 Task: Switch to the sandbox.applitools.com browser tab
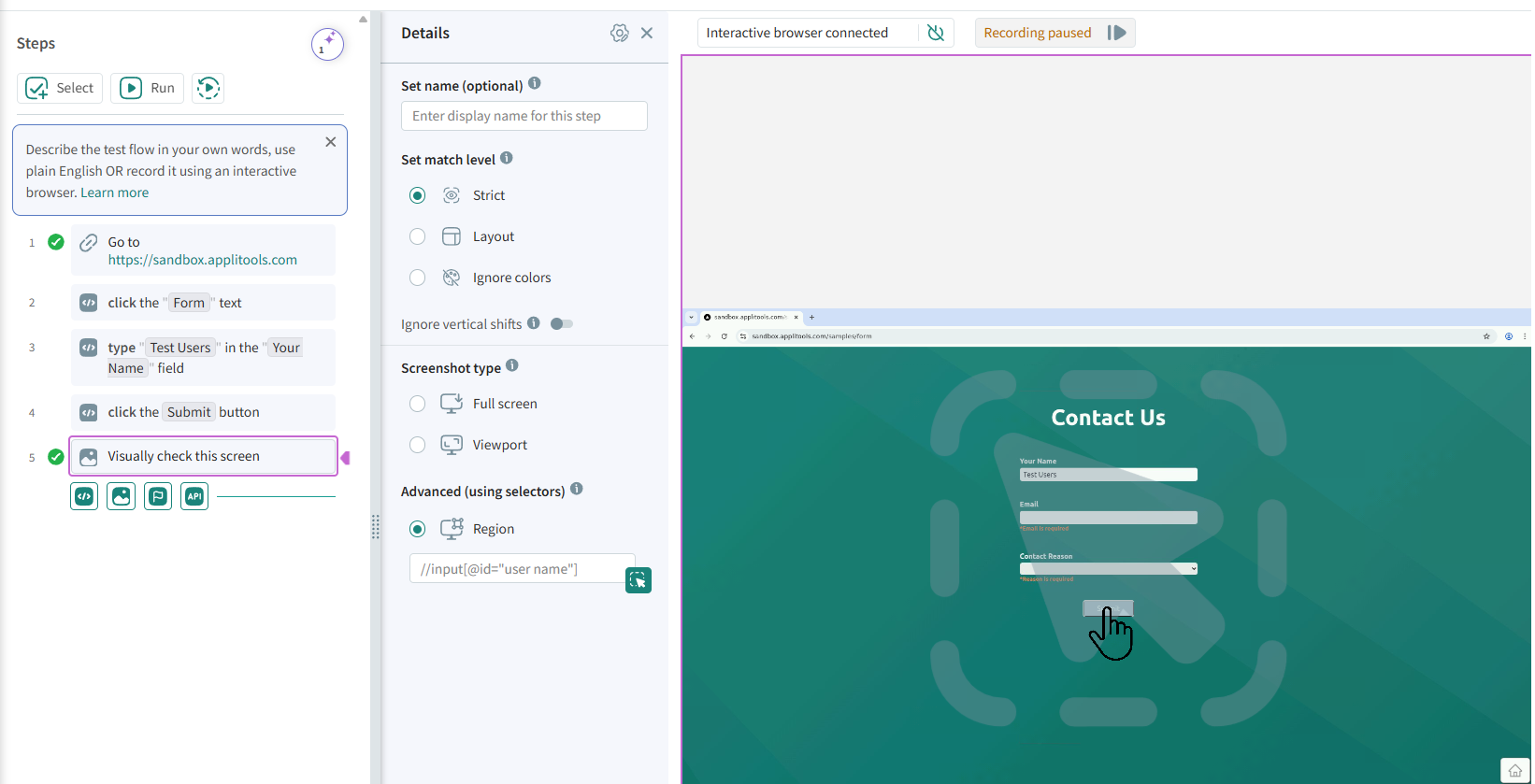[x=750, y=318]
